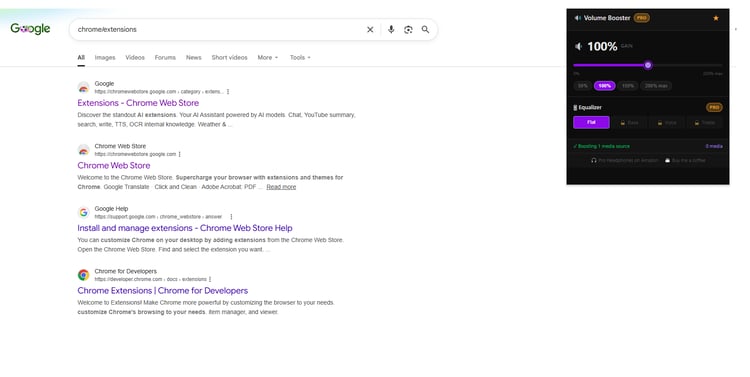Open three-dot menu for Google Help result

click(x=232, y=217)
